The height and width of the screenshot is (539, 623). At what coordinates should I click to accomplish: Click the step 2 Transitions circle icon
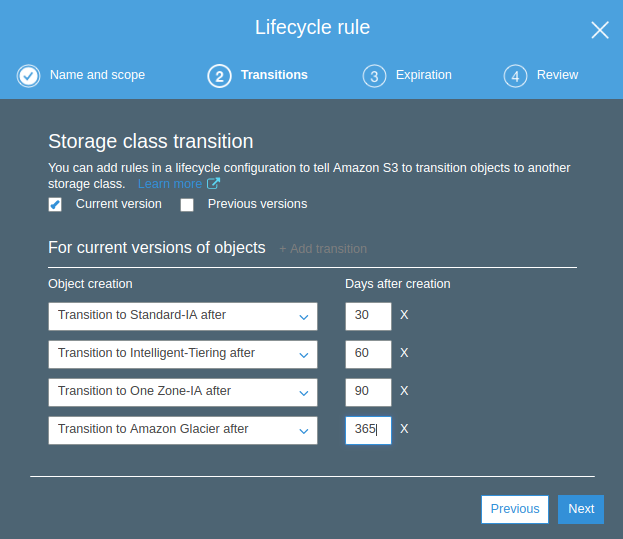click(x=219, y=76)
